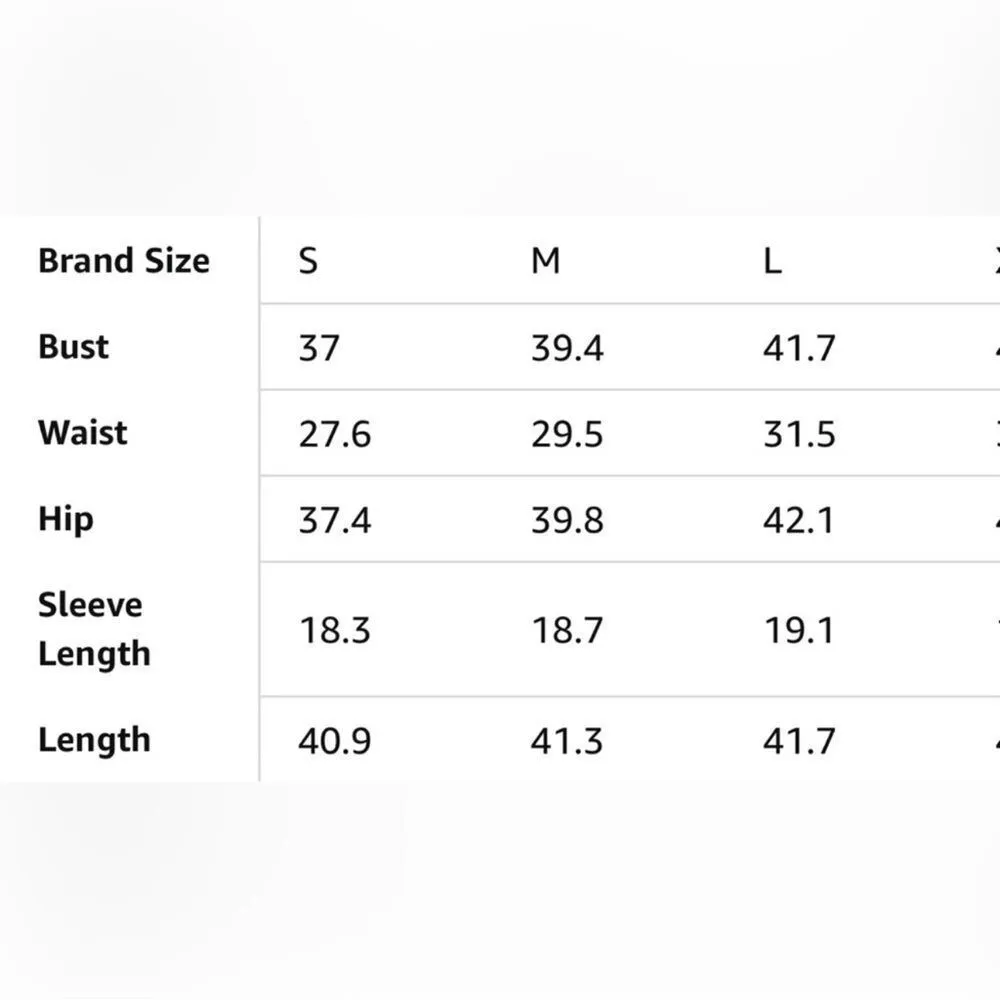This screenshot has height=1000, width=1000.
Task: Click sleeve length value 18.3
Action: click(x=334, y=631)
